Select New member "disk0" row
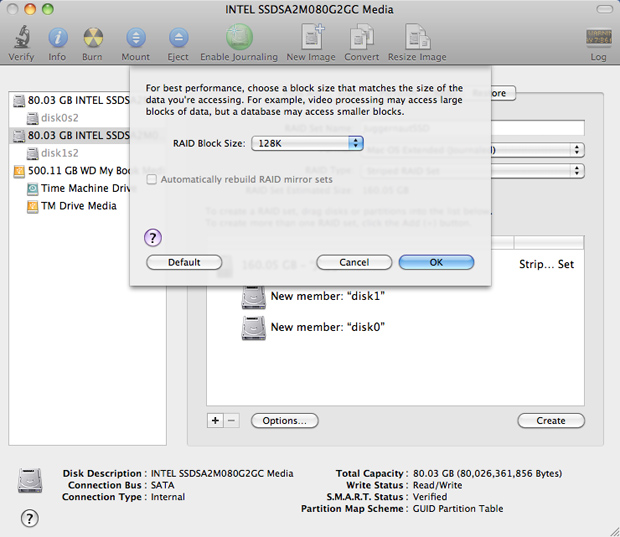This screenshot has height=537, width=620. (395, 327)
